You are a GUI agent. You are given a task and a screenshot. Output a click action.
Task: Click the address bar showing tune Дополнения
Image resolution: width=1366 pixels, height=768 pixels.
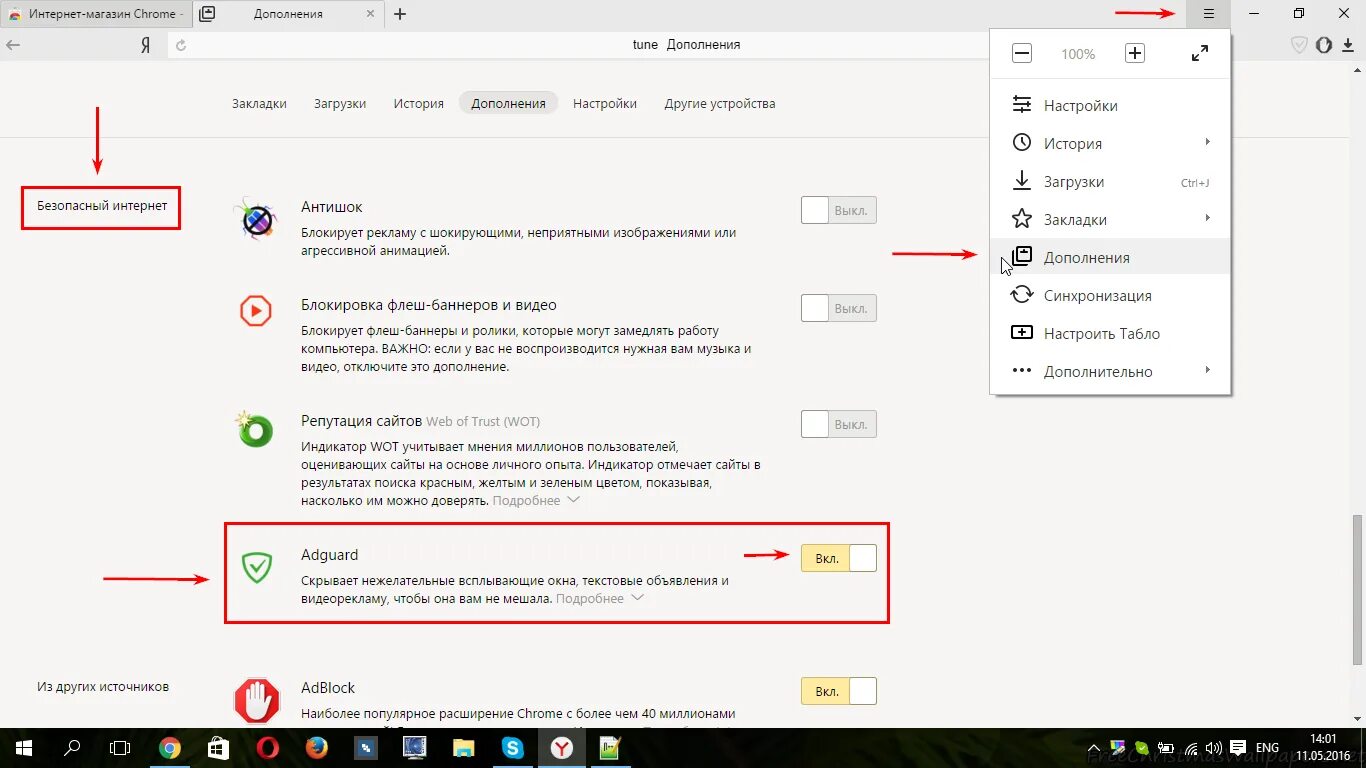pos(686,45)
